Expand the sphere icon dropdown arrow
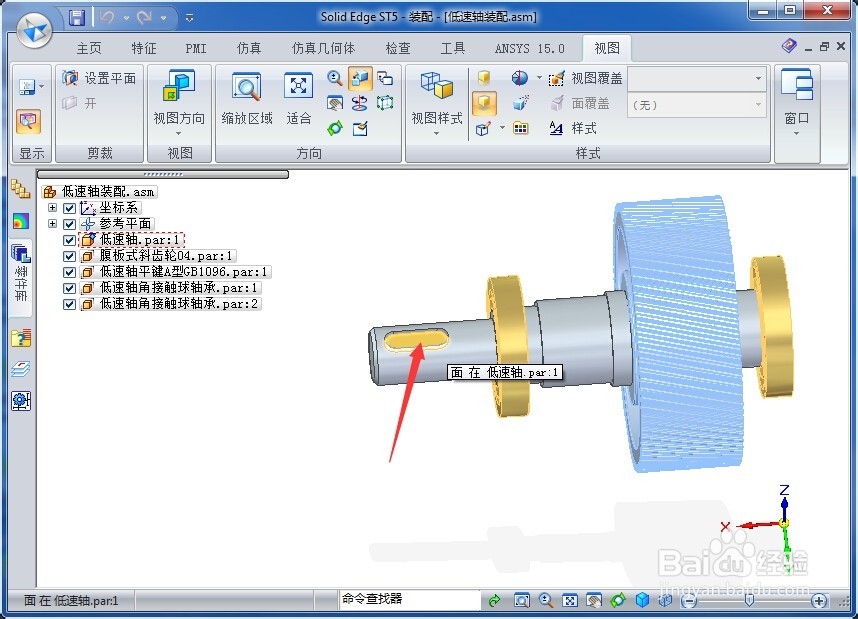 [539, 78]
